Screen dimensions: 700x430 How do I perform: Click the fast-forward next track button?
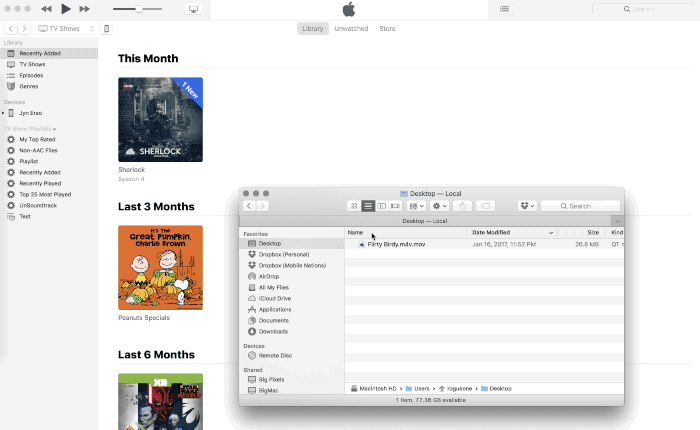tap(84, 9)
